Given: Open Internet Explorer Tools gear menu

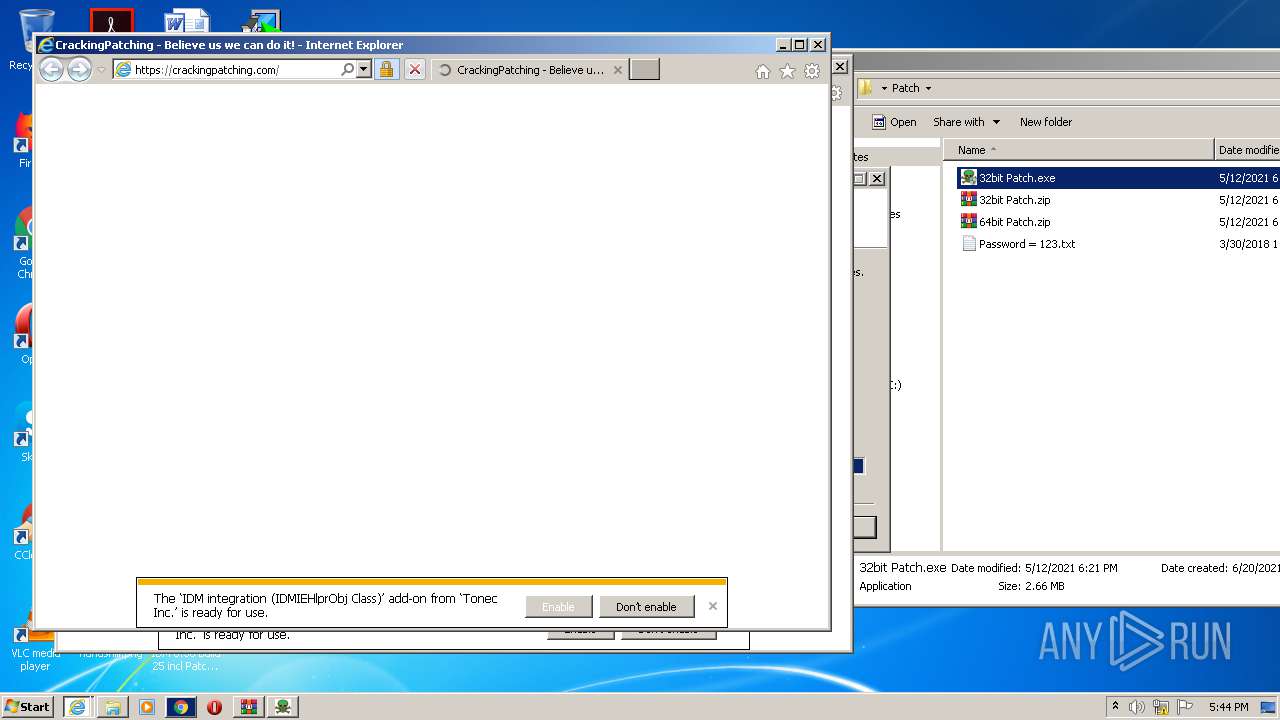Looking at the screenshot, I should 812,71.
